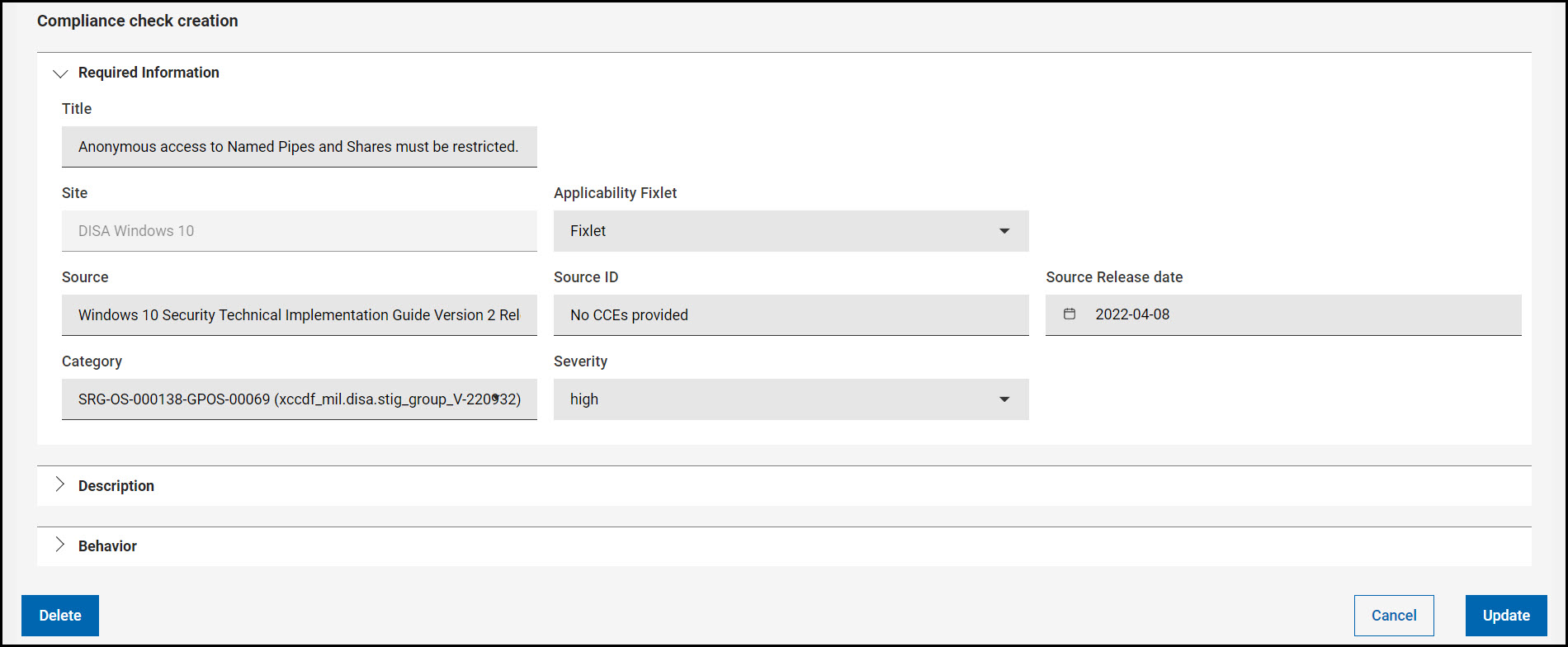1568x647 pixels.
Task: Collapse the Required Information section chevron
Action: 60,73
